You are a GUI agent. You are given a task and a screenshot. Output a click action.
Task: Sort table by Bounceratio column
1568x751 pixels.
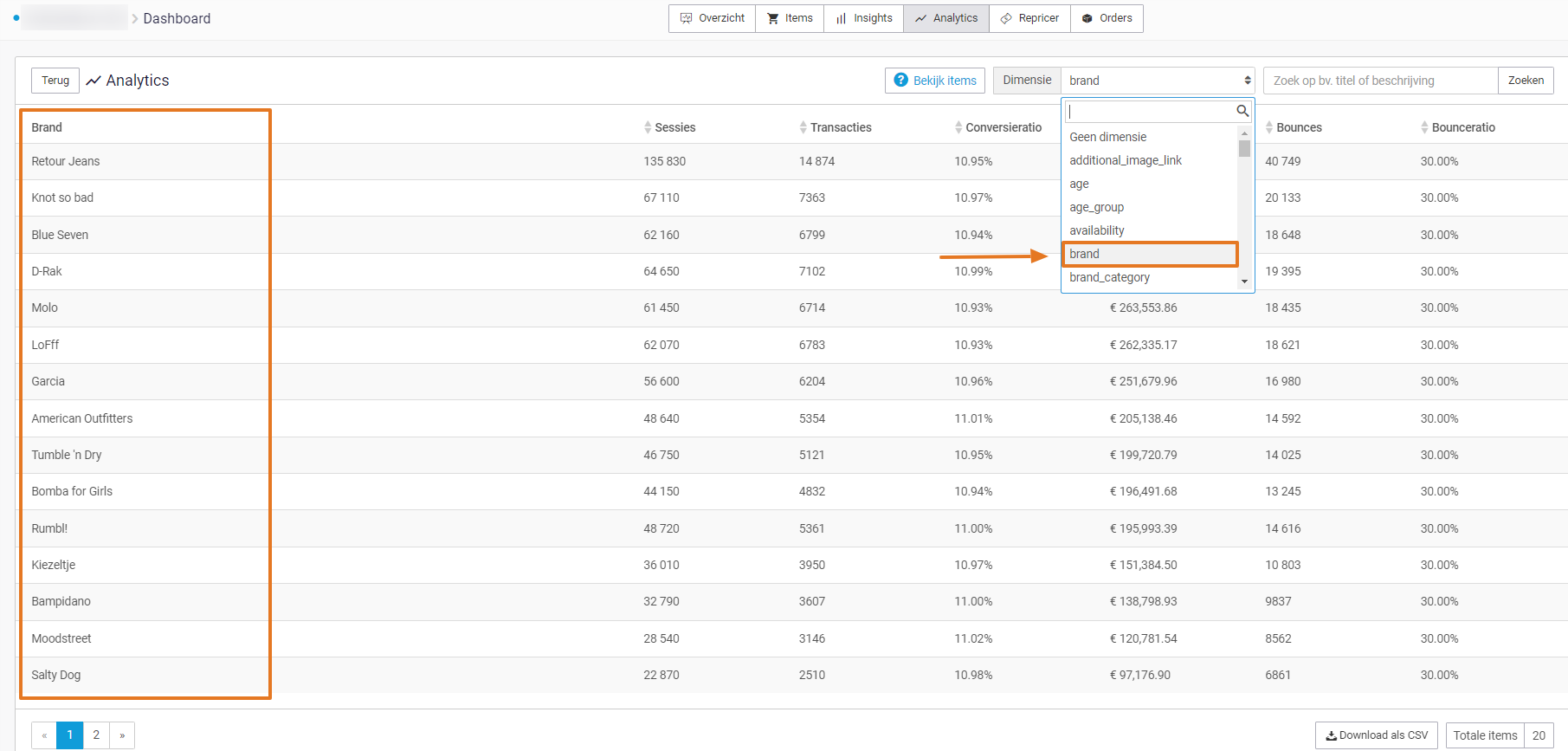pyautogui.click(x=1458, y=127)
